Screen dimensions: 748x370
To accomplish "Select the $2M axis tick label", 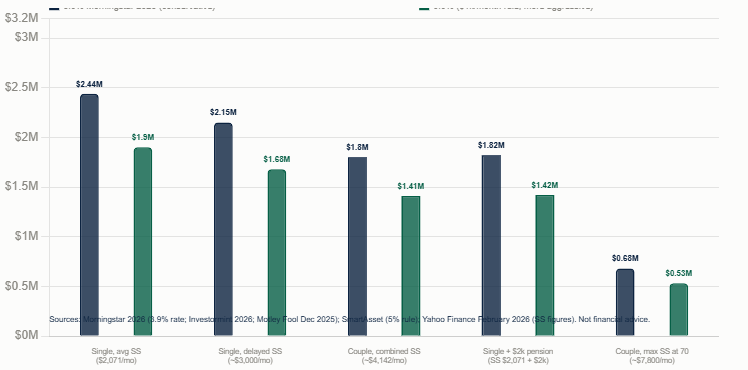I will pos(27,137).
